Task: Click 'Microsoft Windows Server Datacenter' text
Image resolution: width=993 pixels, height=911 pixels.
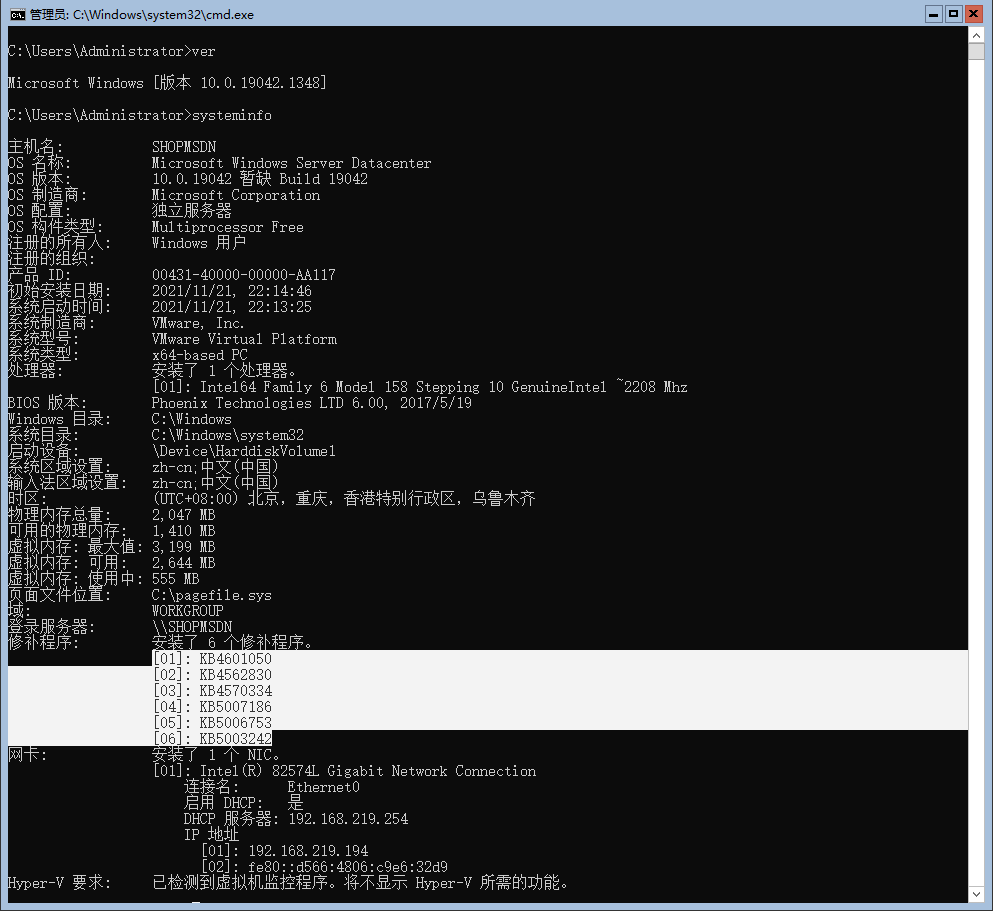Action: pyautogui.click(x=291, y=163)
